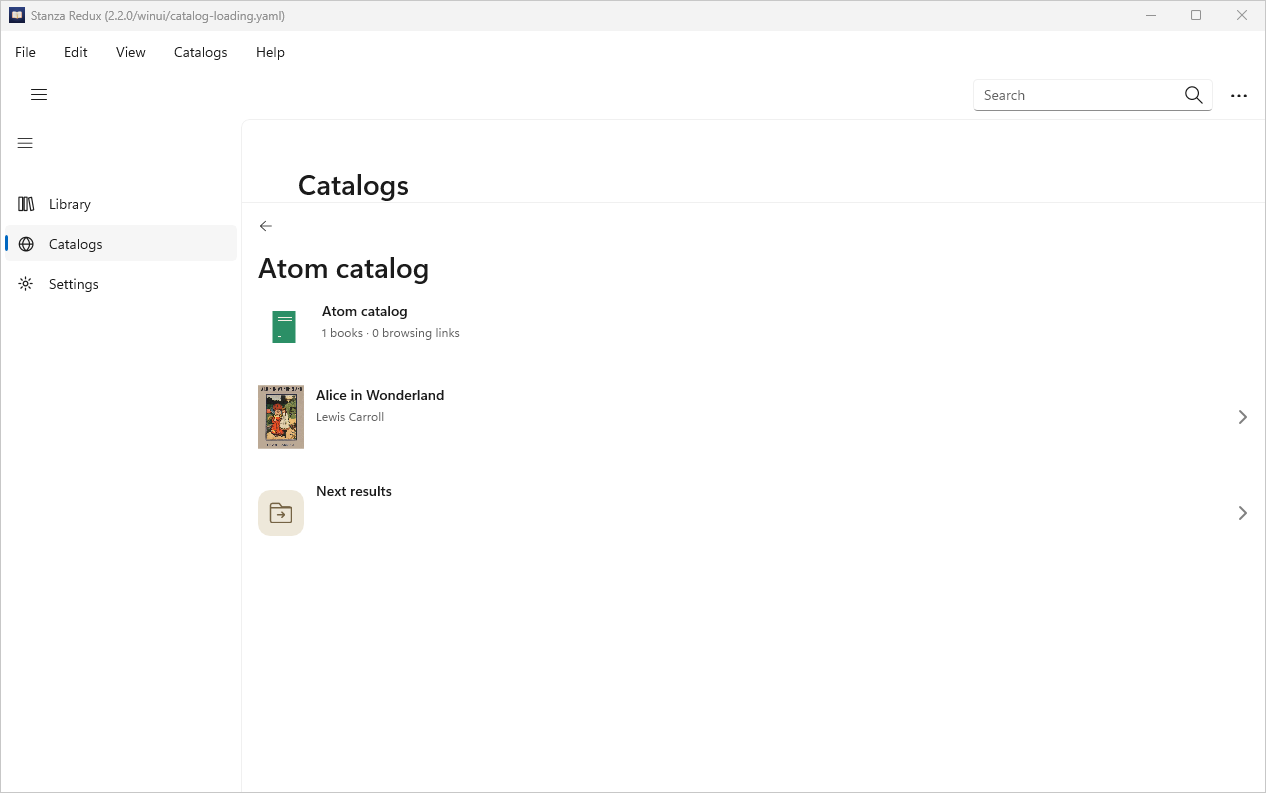Open the Help menu
The height and width of the screenshot is (793, 1266).
coord(270,52)
